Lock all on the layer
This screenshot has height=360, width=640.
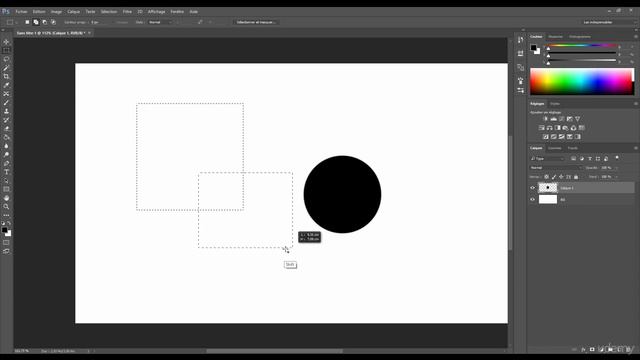coord(576,177)
